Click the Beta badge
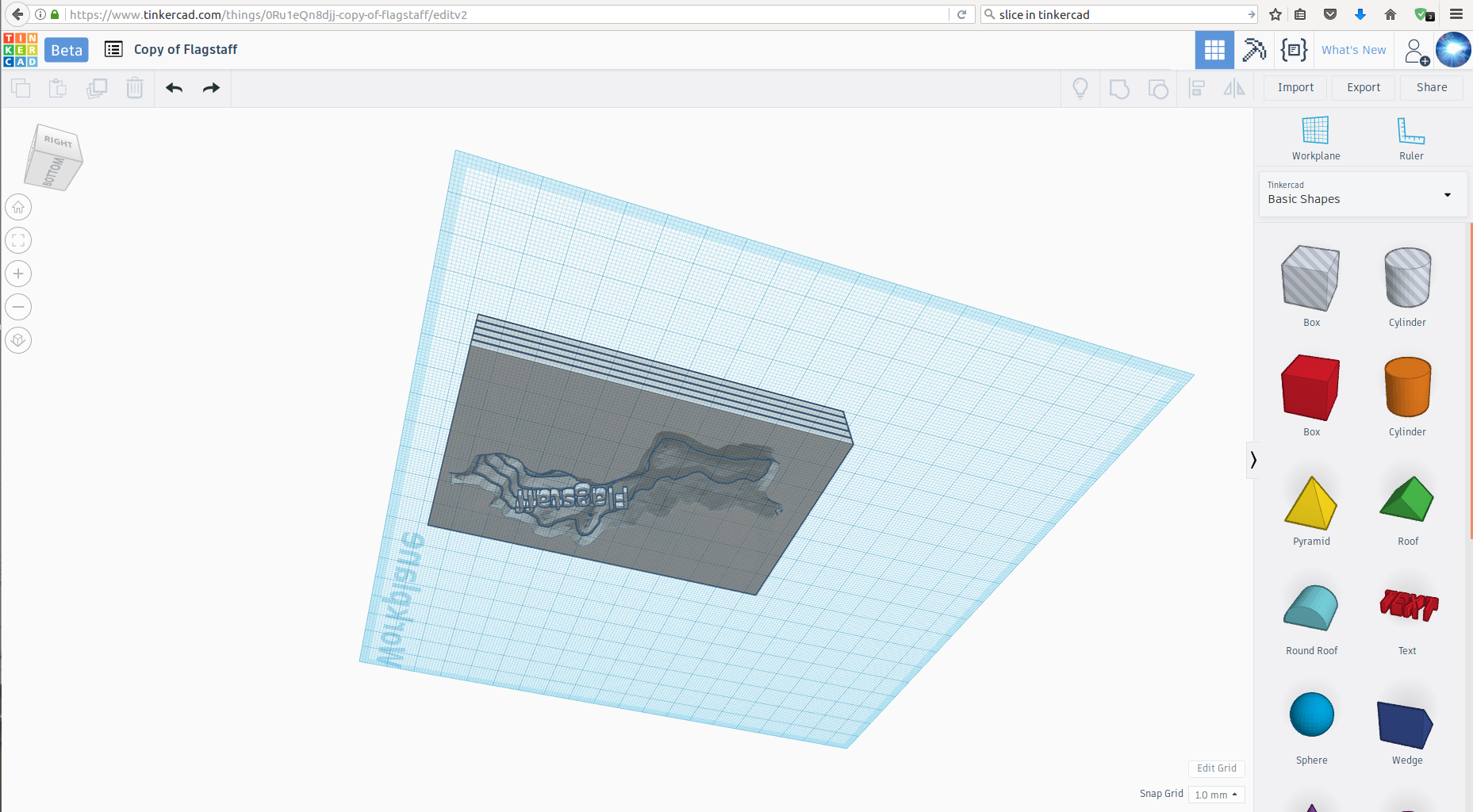 (67, 50)
